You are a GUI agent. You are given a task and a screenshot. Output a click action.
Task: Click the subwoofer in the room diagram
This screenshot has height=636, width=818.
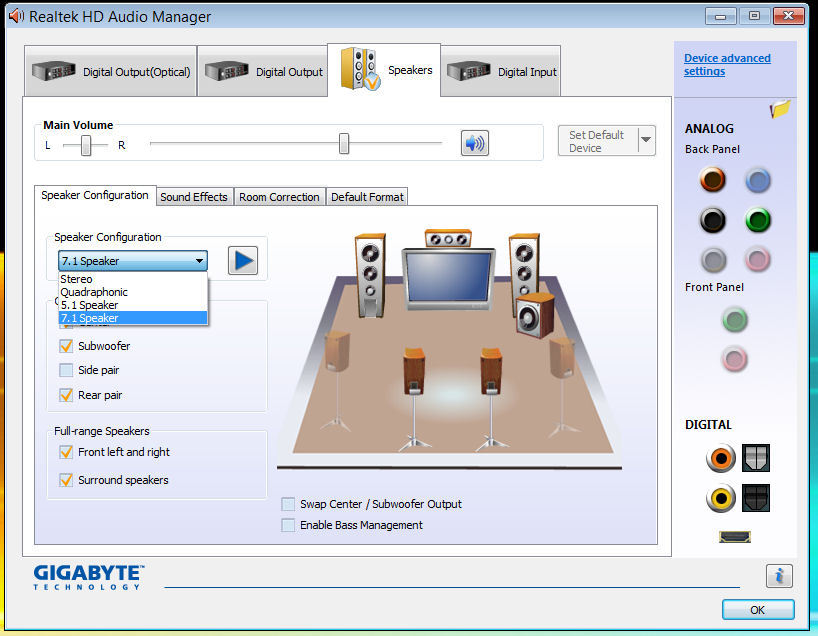click(535, 315)
